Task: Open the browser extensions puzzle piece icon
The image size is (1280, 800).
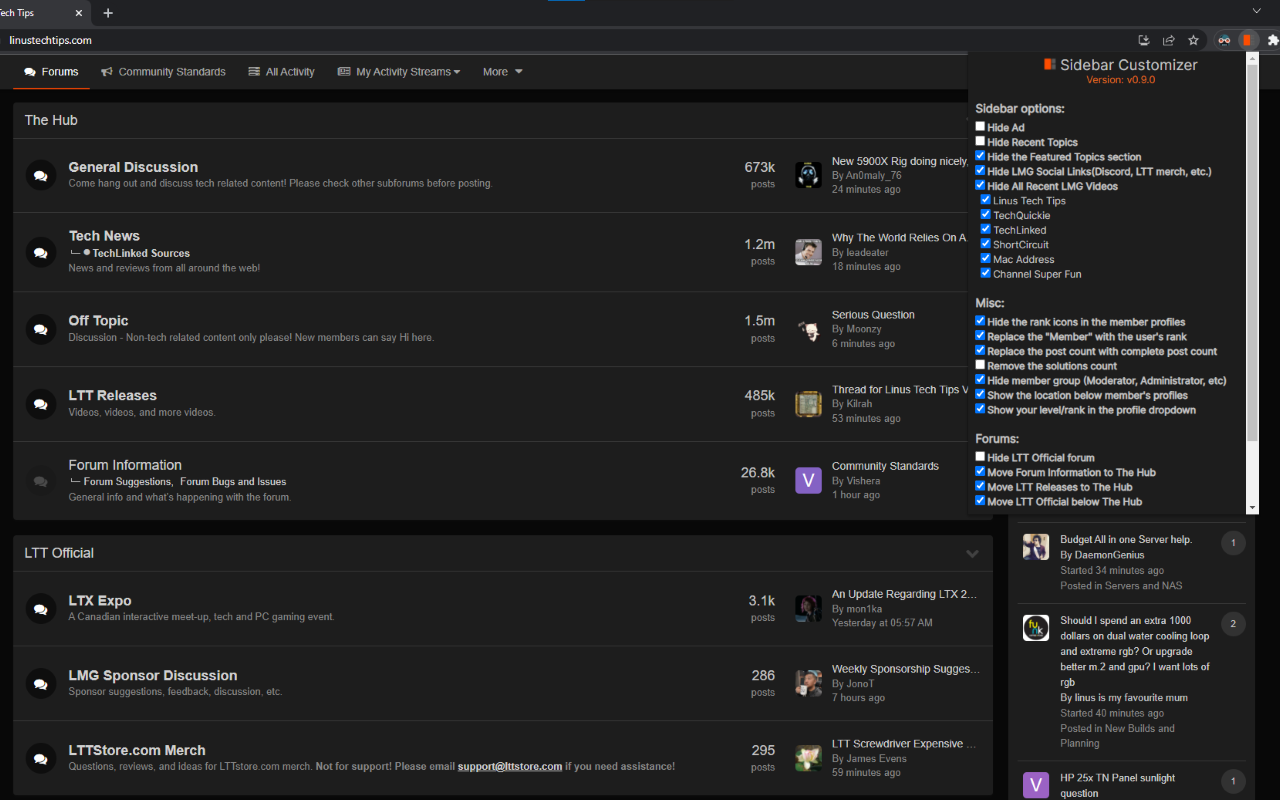Action: (x=1271, y=40)
